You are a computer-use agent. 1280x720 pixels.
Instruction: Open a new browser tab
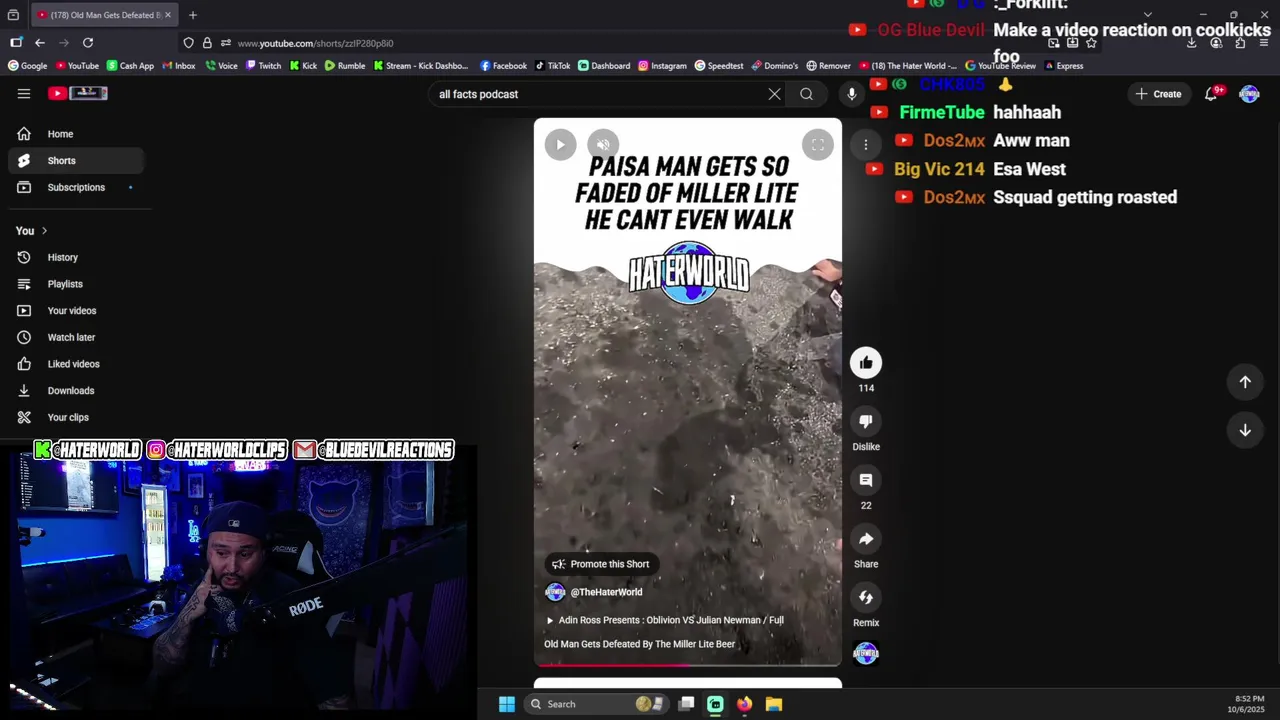coord(193,15)
